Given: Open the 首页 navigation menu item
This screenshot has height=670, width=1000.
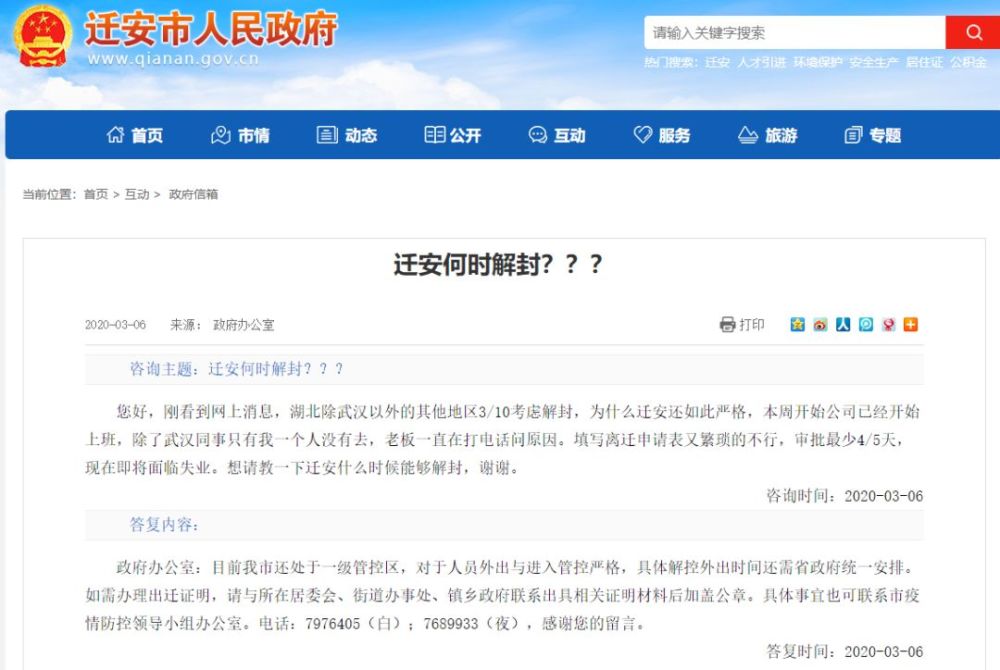Looking at the screenshot, I should [135, 135].
